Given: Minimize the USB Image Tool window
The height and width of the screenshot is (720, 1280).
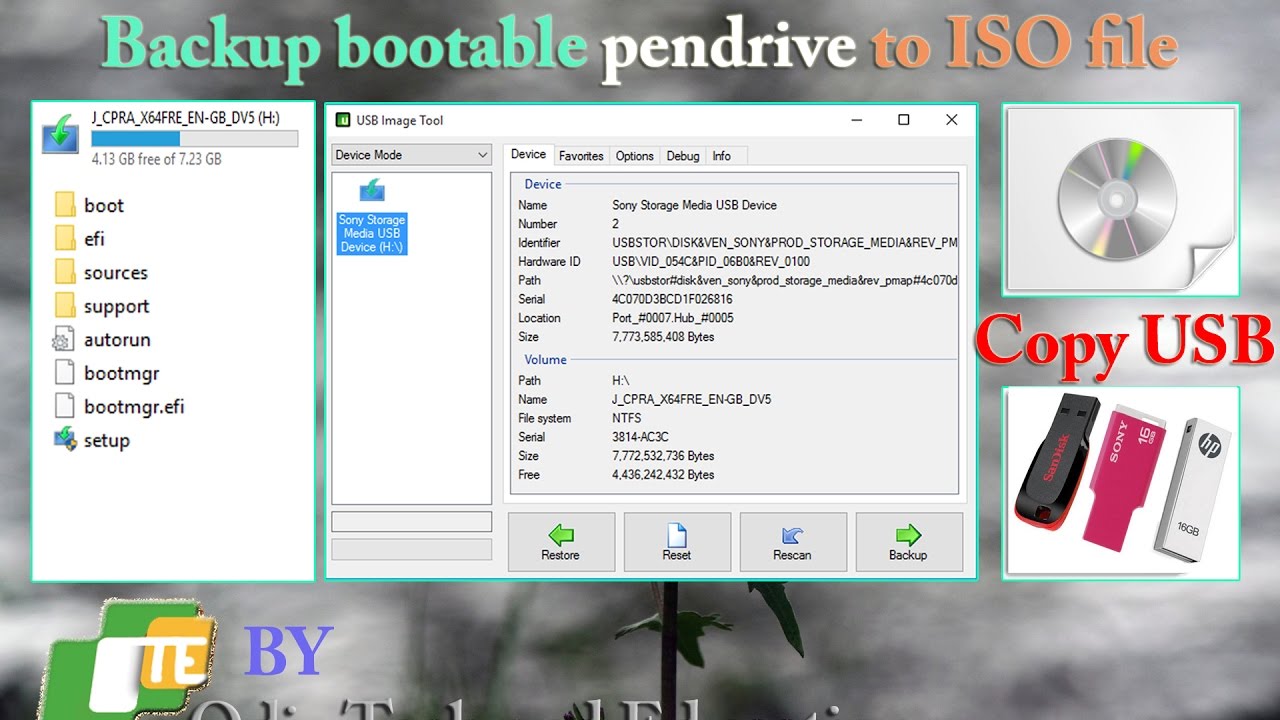Looking at the screenshot, I should 856,120.
